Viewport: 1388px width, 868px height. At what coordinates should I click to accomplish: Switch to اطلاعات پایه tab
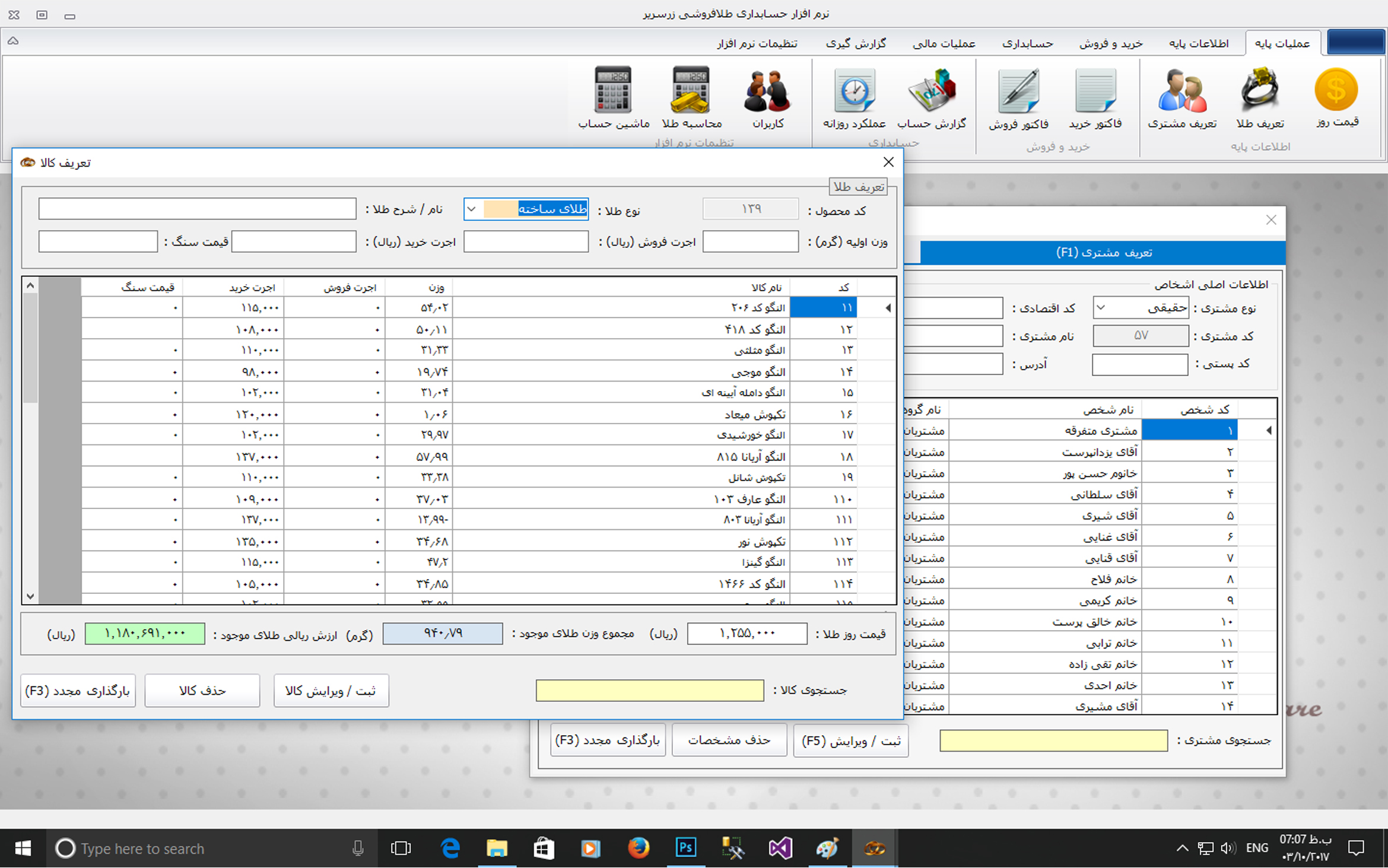tap(1199, 43)
